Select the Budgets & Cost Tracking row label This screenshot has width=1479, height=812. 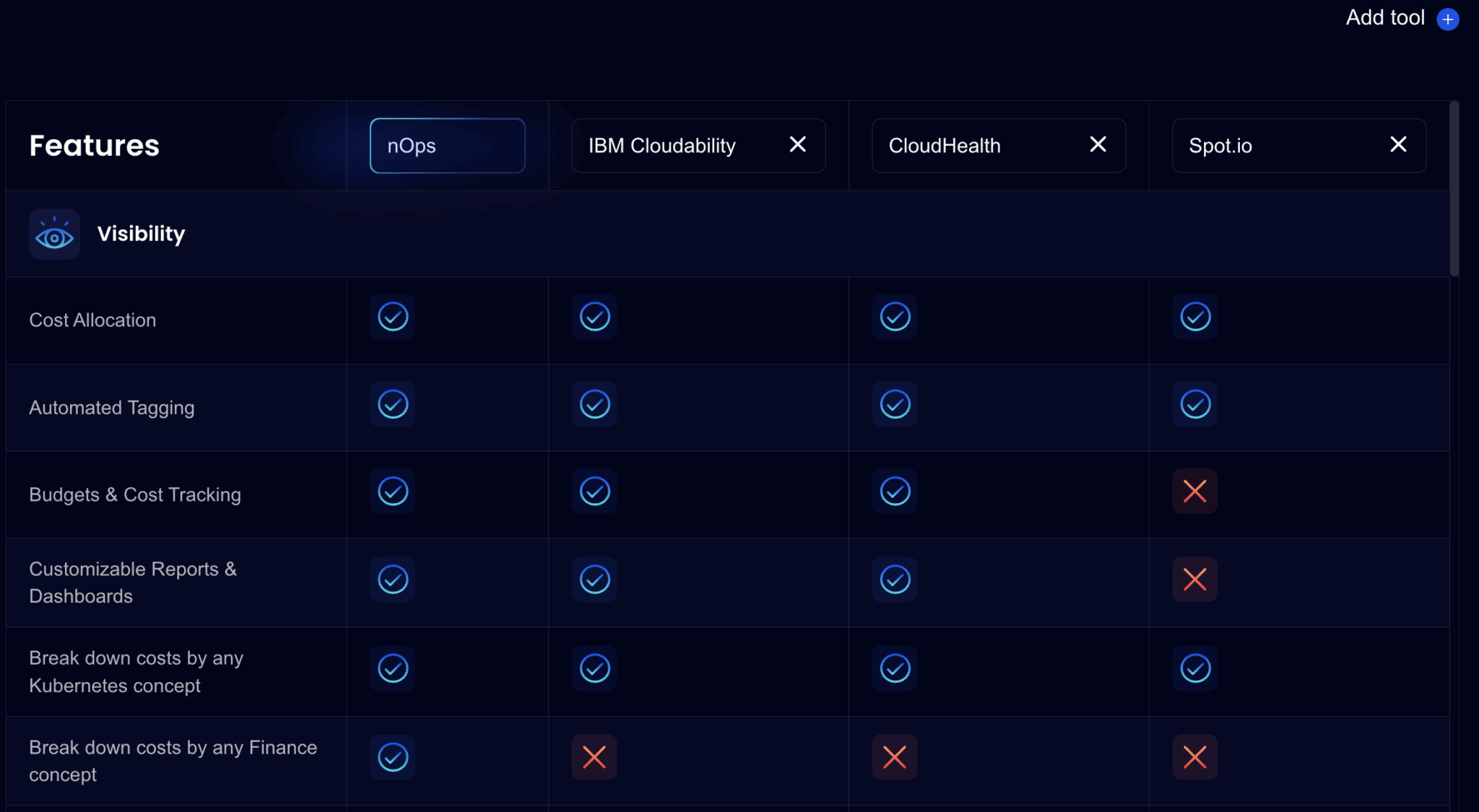click(x=134, y=494)
